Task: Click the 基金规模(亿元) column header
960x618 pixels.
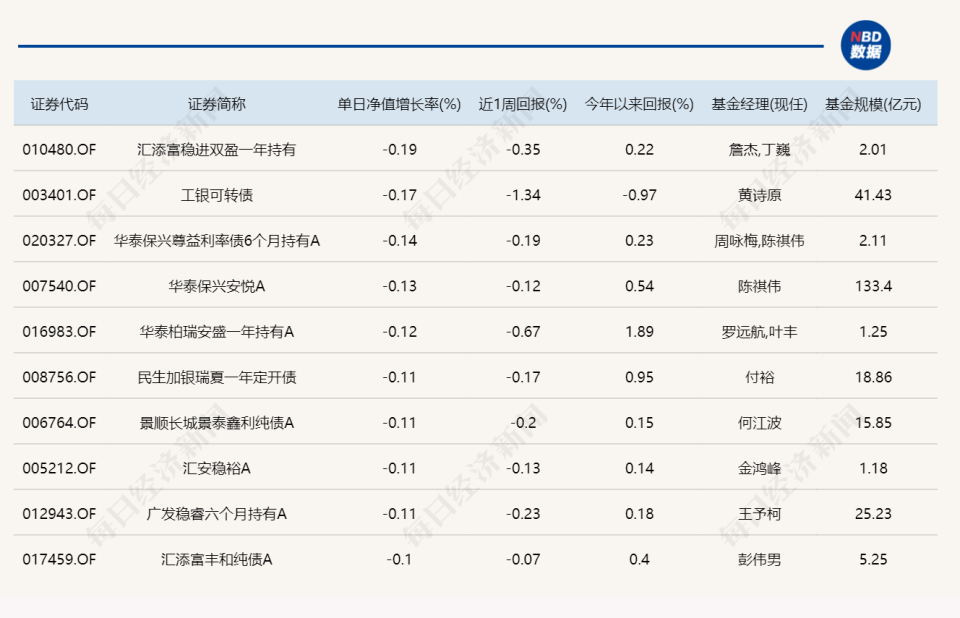Action: [872, 100]
